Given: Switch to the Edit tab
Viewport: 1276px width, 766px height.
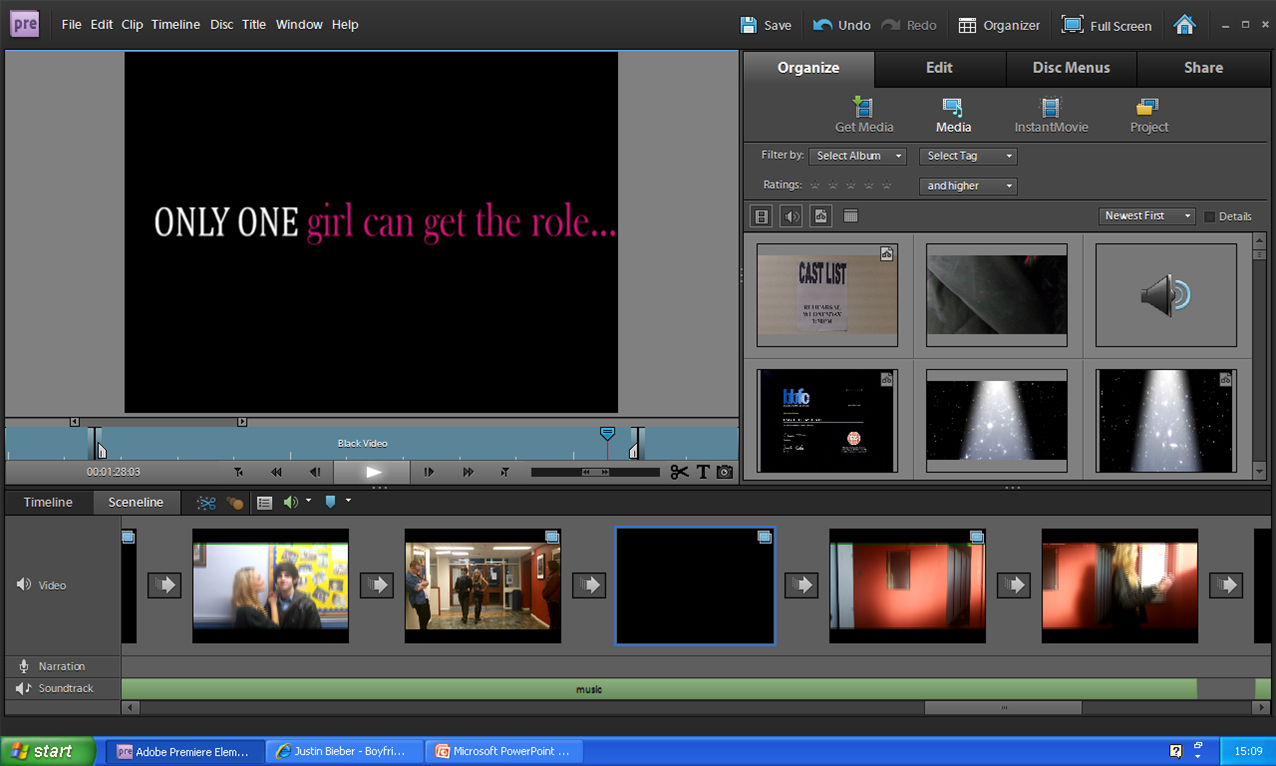Looking at the screenshot, I should (939, 68).
